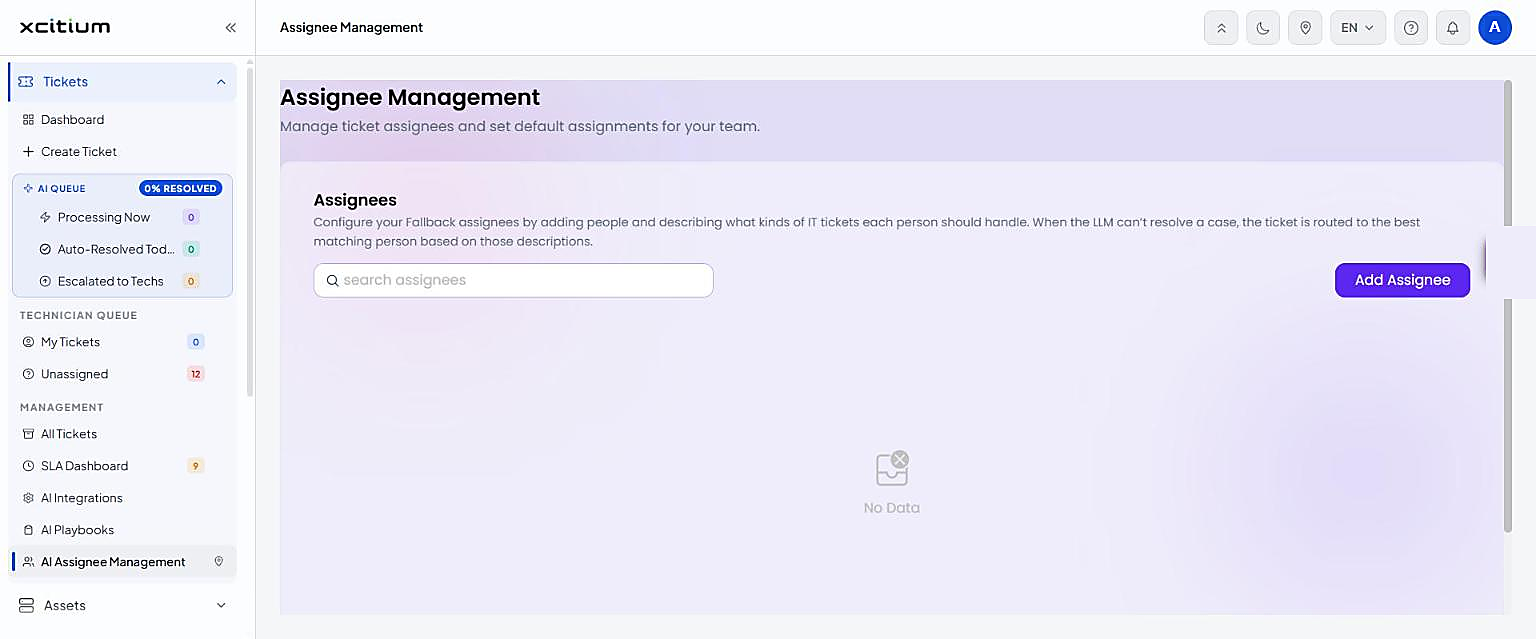
Task: Click the Assets stack icon
Action: pyautogui.click(x=27, y=605)
